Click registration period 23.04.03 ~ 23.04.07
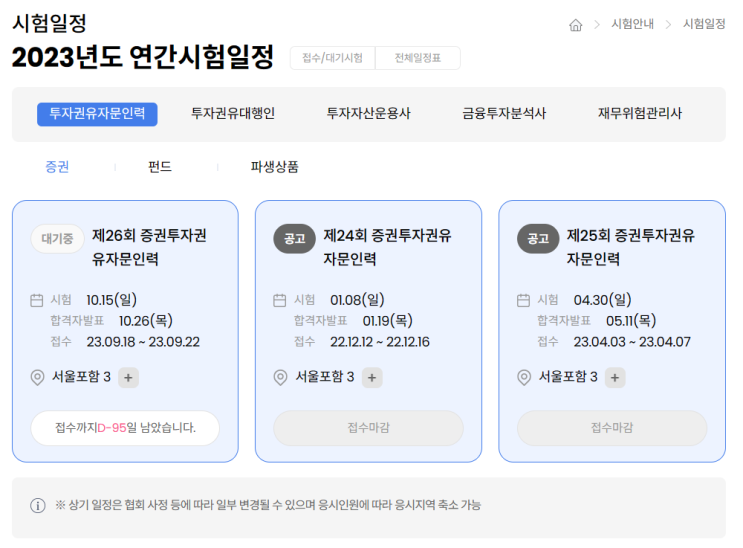 [x=632, y=342]
